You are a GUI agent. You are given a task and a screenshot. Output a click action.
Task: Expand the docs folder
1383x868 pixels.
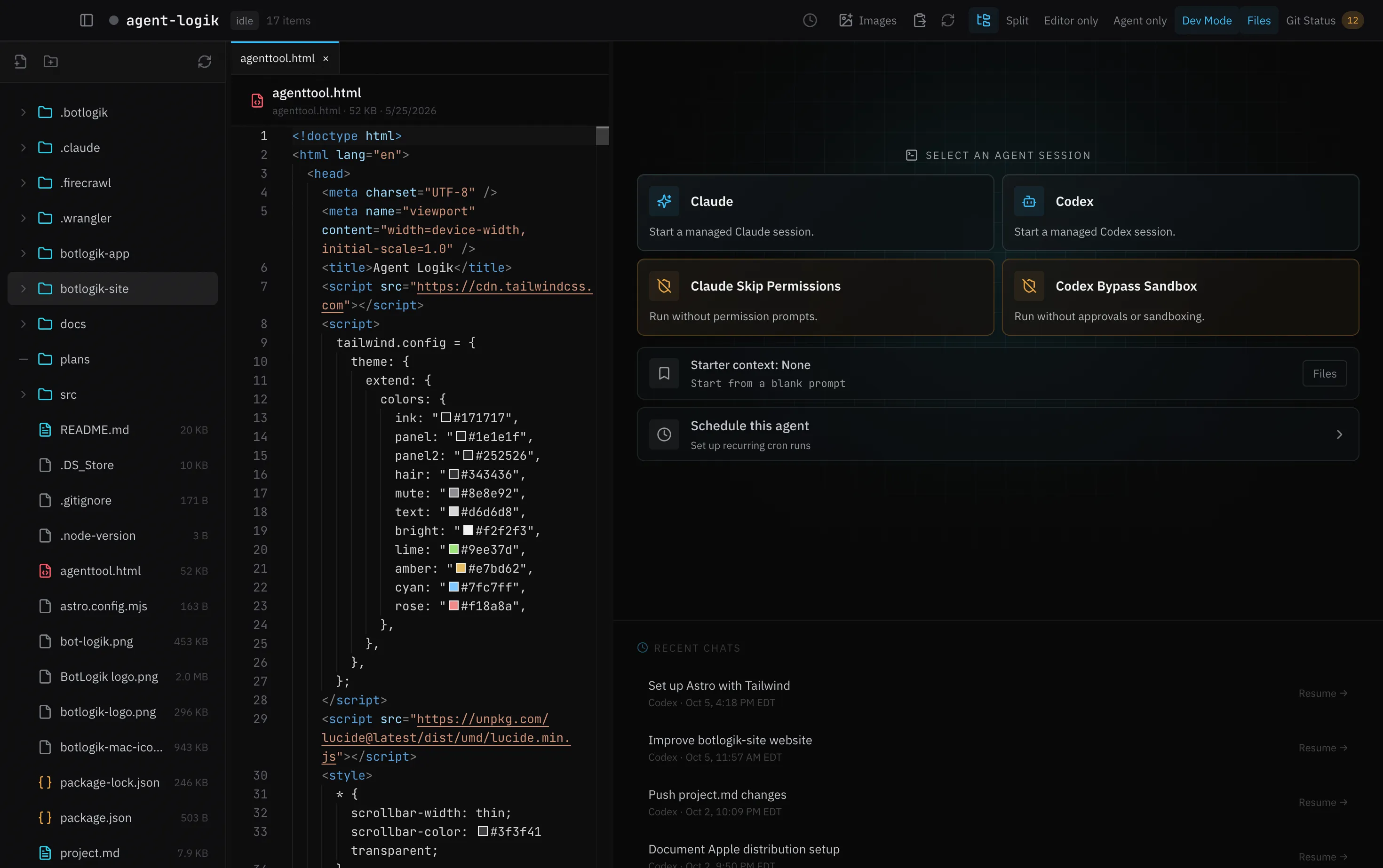point(23,324)
